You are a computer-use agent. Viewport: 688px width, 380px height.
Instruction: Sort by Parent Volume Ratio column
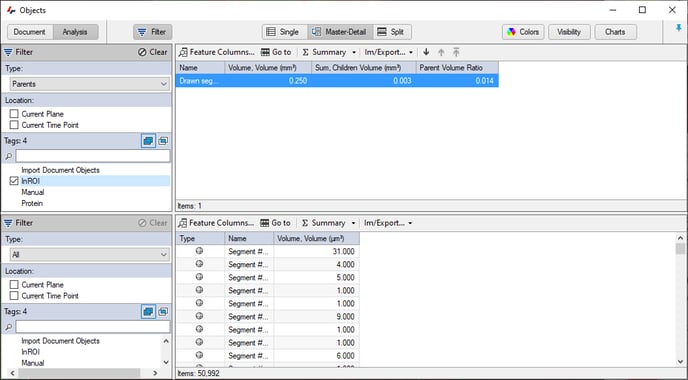pos(457,68)
